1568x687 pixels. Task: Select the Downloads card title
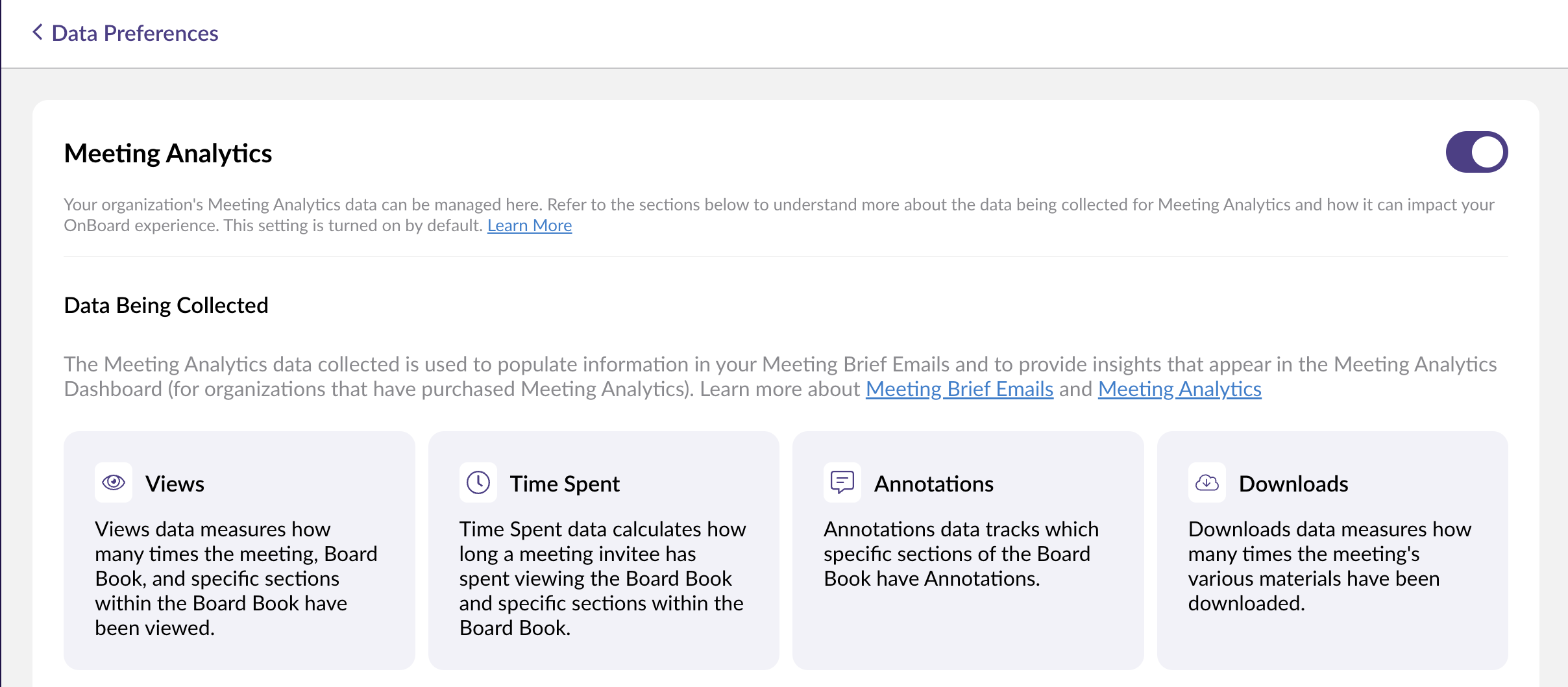pos(1293,484)
